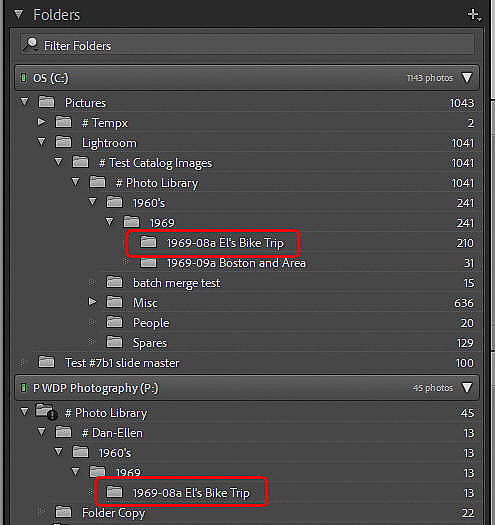The height and width of the screenshot is (525, 495).
Task: Click the green status indicator on OS (C:)
Action: [23, 78]
